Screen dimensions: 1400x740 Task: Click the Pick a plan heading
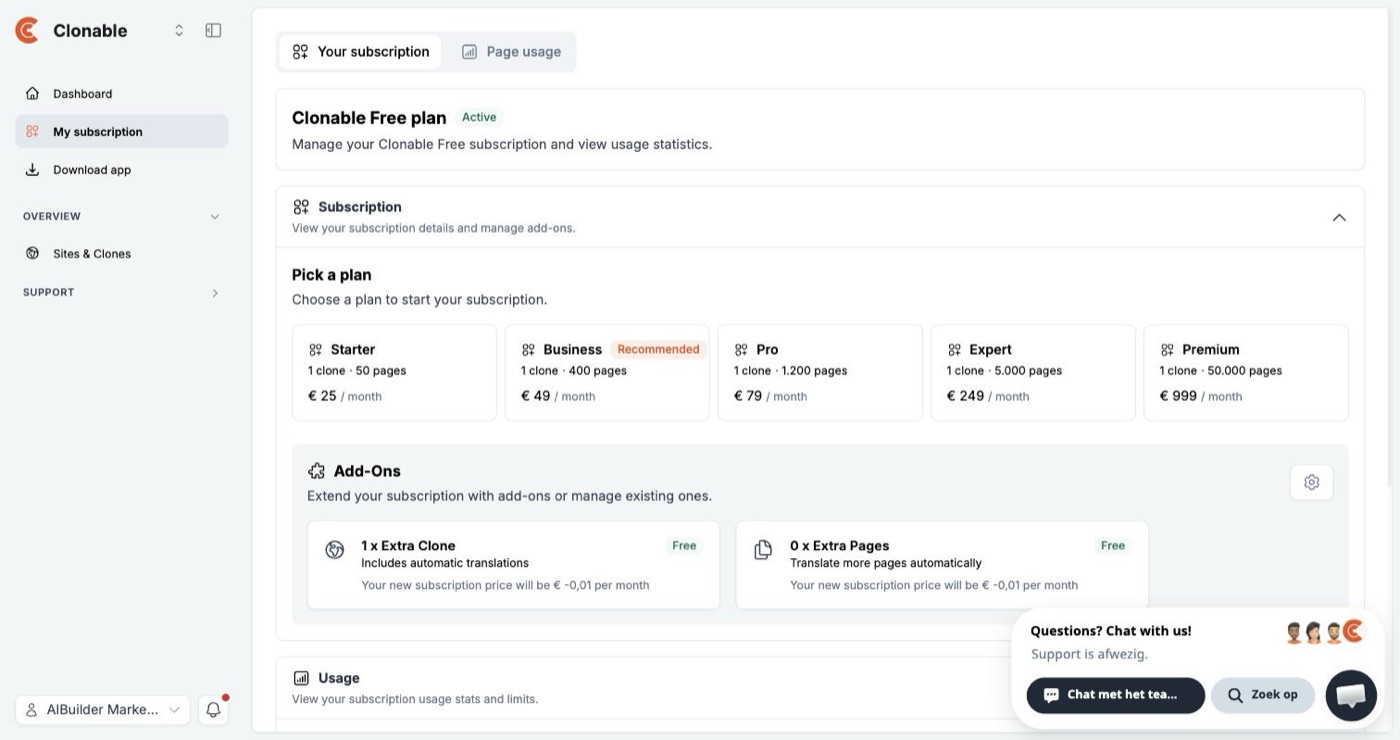pos(332,275)
